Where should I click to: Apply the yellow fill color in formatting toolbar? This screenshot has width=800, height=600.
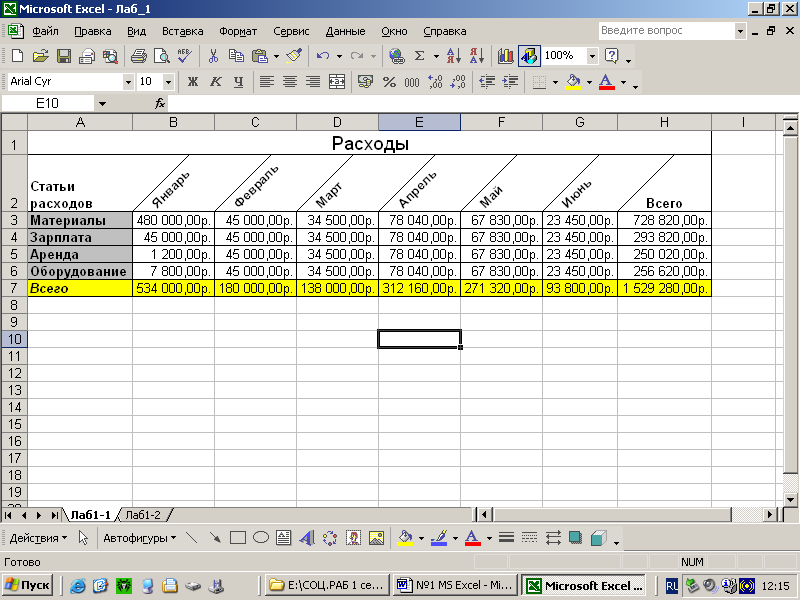[572, 82]
